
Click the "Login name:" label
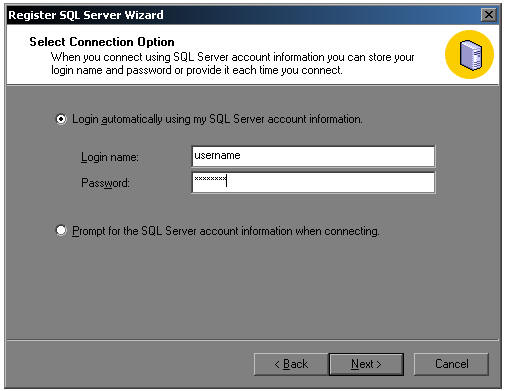(x=110, y=157)
